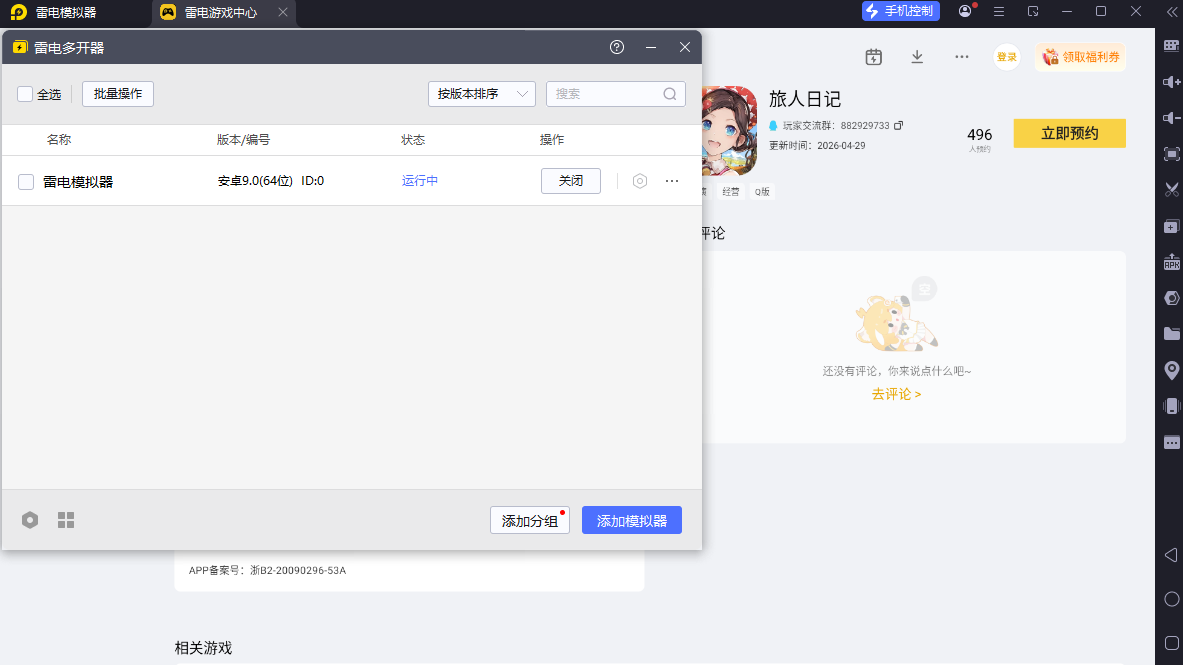Open settings gear for 雷电模拟器 row
This screenshot has height=665, width=1183.
(x=640, y=181)
